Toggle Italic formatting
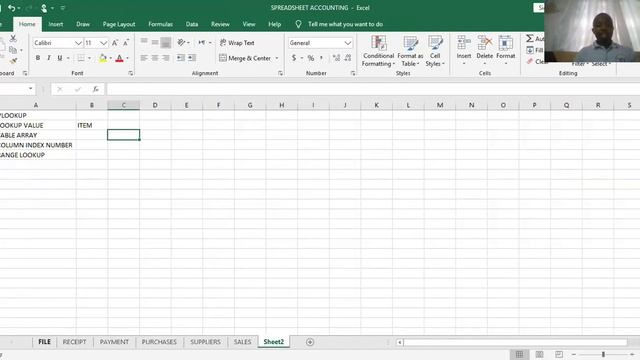The width and height of the screenshot is (640, 360). [x=49, y=58]
